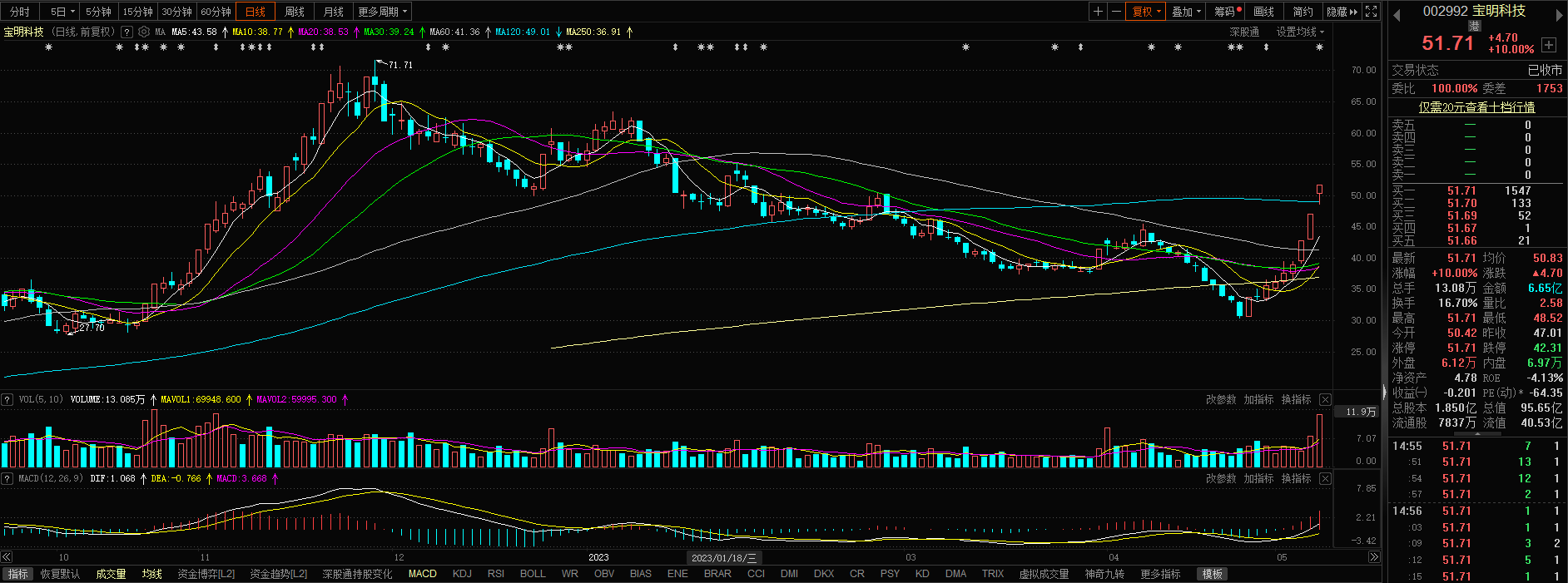This screenshot has height=583, width=1568.
Task: Click the question mark help icon by 宝明科技
Action: (127, 32)
